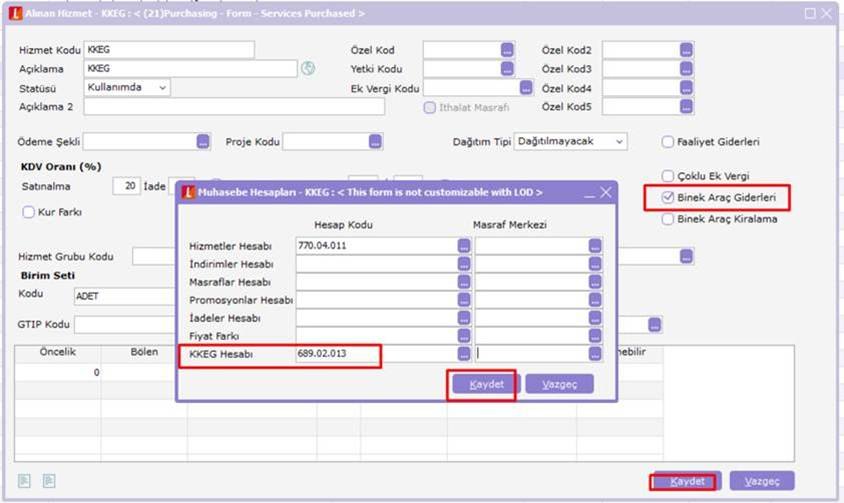Enable İthalat Masrafı checkbox
844x503 pixels.
coord(430,108)
